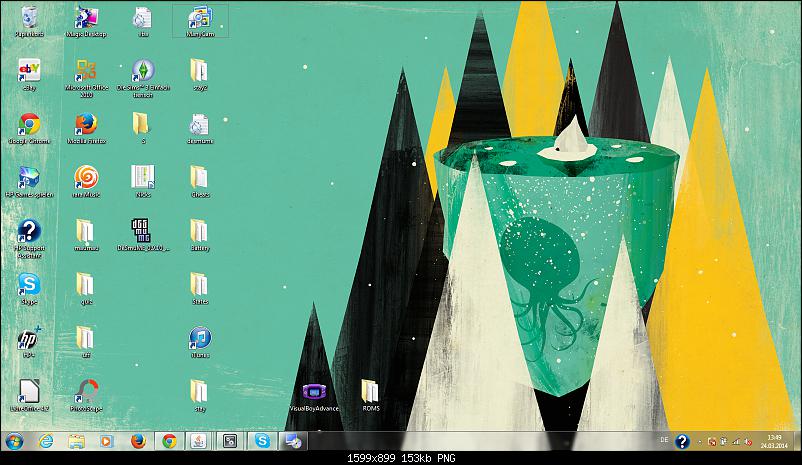Image resolution: width=802 pixels, height=465 pixels.
Task: Launch VisualBoyAdvance emulator icon
Action: 314,396
